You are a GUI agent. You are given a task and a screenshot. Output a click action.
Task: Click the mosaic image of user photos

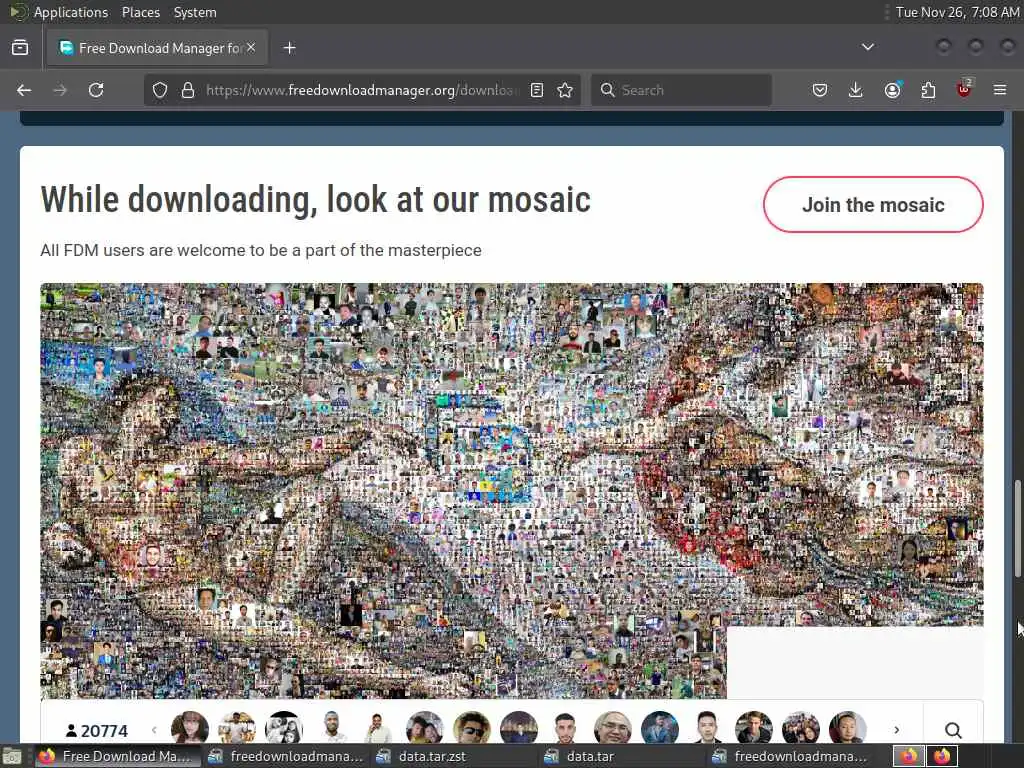tap(511, 490)
